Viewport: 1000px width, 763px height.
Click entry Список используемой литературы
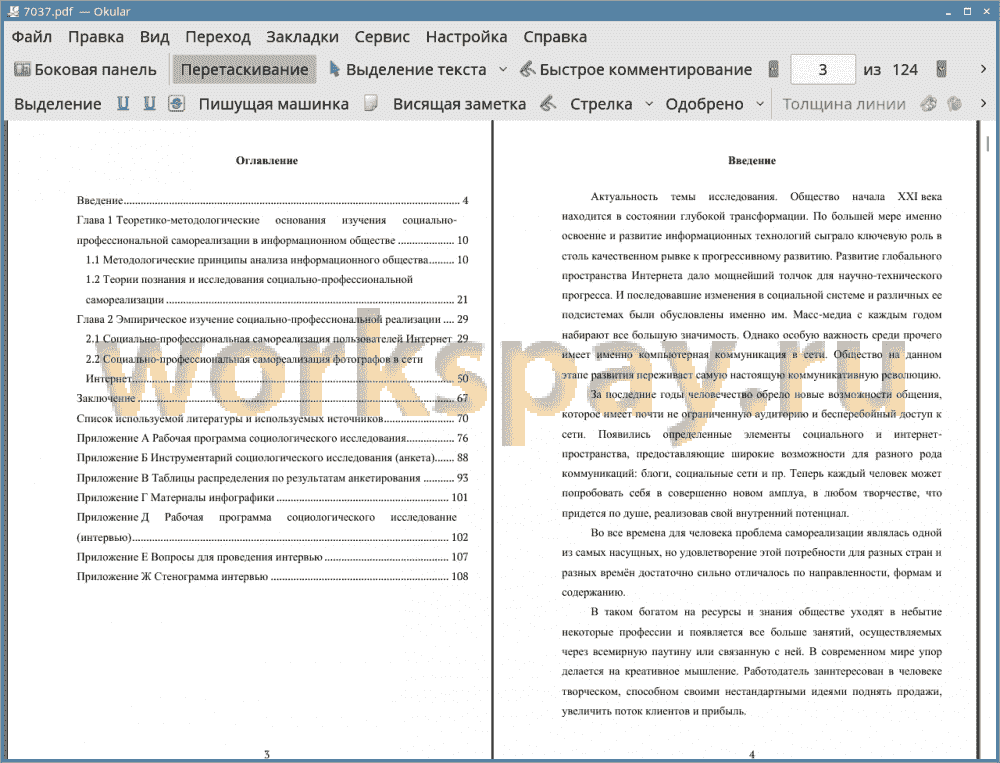tap(272, 419)
